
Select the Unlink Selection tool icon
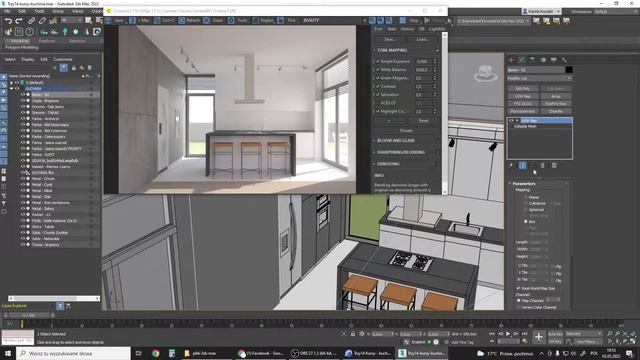click(x=42, y=20)
